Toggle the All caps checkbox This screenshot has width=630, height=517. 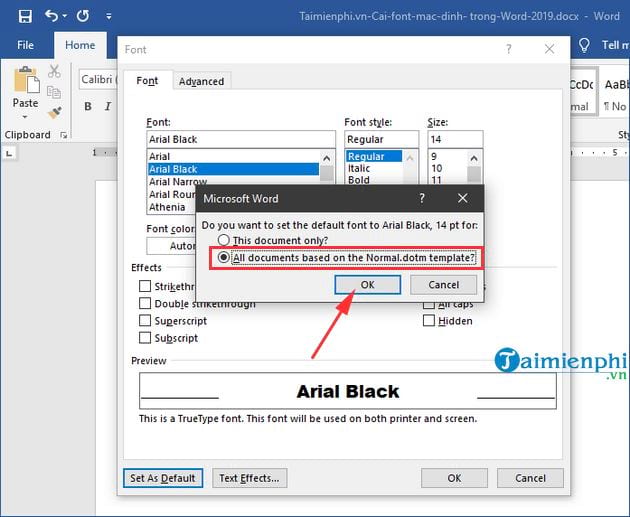tap(429, 304)
